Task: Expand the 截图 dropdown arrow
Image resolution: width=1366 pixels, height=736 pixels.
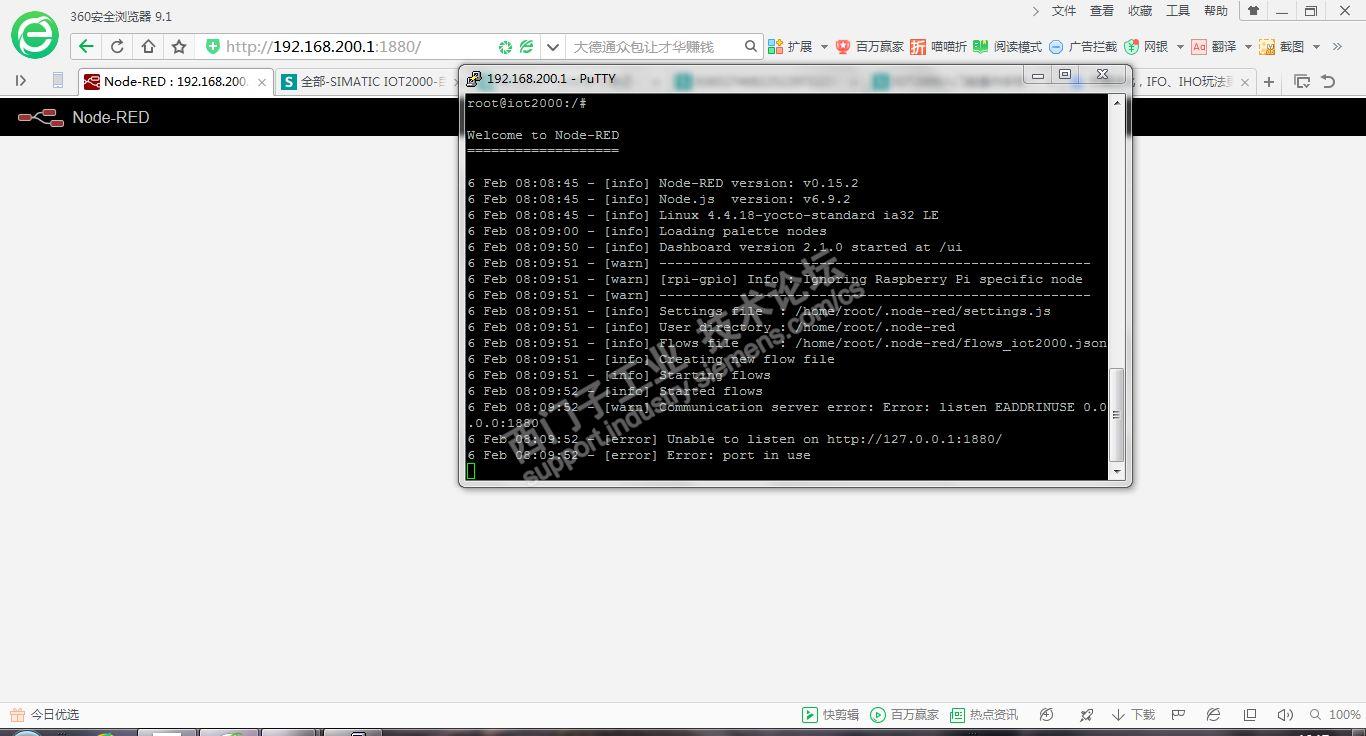Action: (x=1316, y=47)
